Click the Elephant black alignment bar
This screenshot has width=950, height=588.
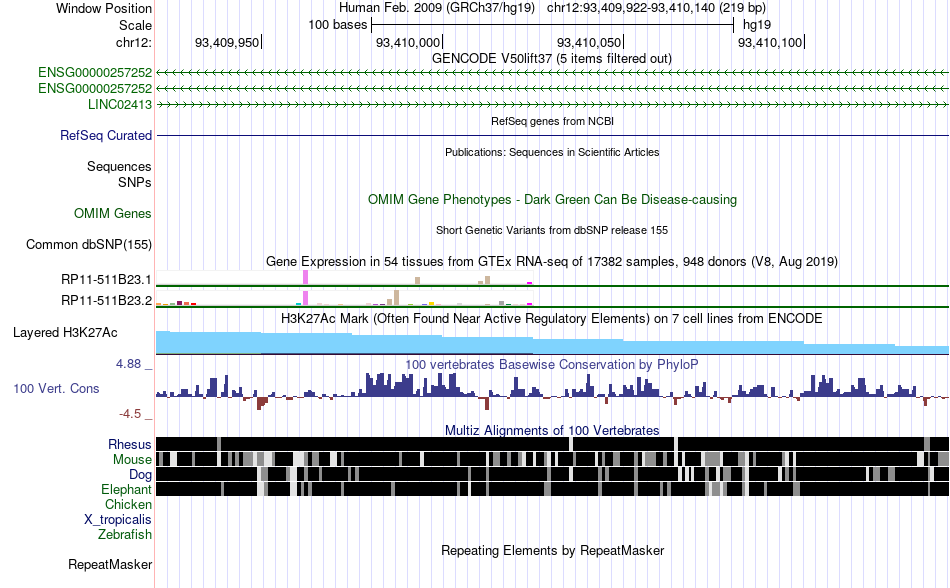[552, 489]
